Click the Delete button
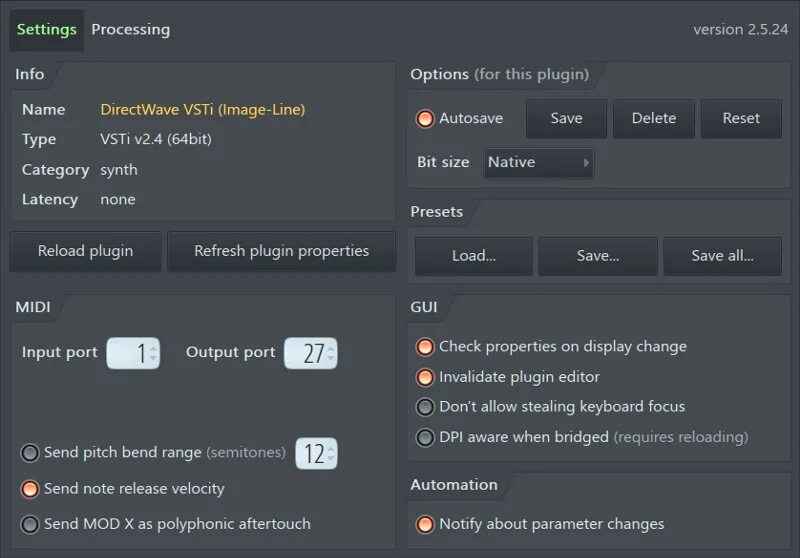The width and height of the screenshot is (800, 558). click(x=654, y=118)
